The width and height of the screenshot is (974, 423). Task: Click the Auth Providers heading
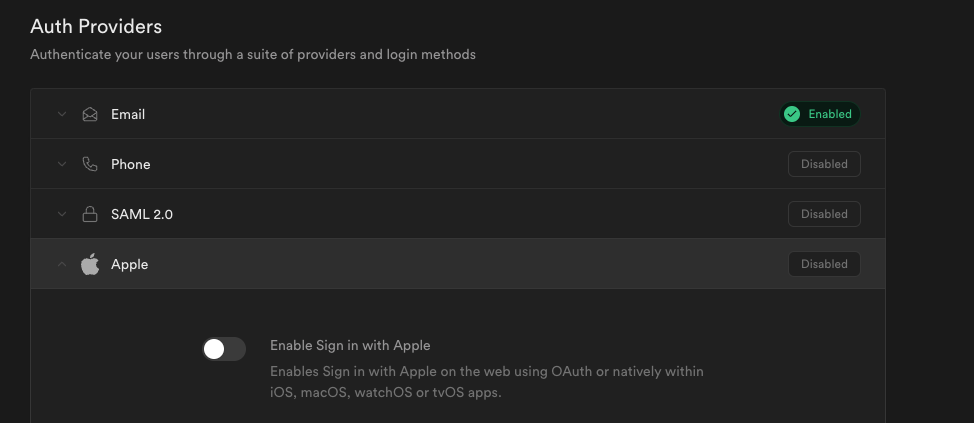point(96,27)
